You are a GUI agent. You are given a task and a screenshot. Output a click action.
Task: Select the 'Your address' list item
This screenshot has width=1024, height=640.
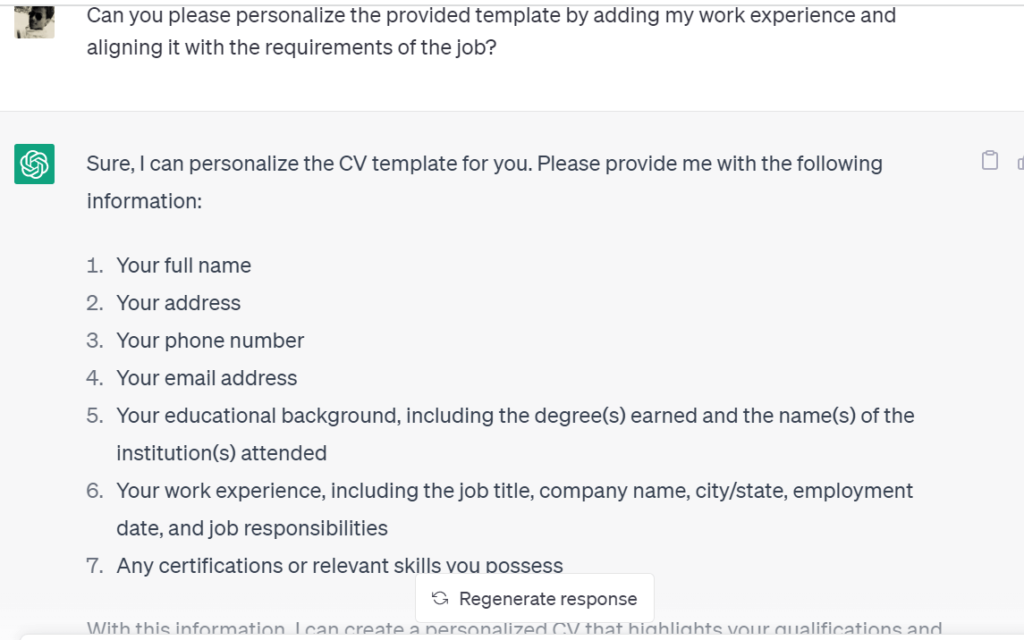pos(178,303)
